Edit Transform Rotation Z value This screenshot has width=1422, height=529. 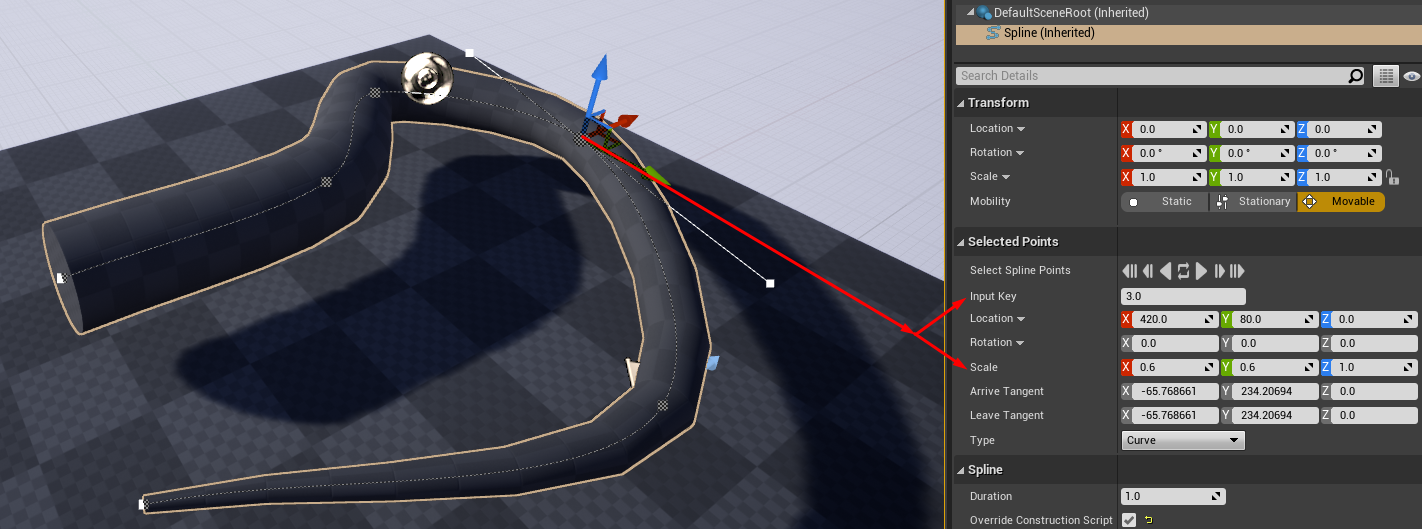(1346, 153)
